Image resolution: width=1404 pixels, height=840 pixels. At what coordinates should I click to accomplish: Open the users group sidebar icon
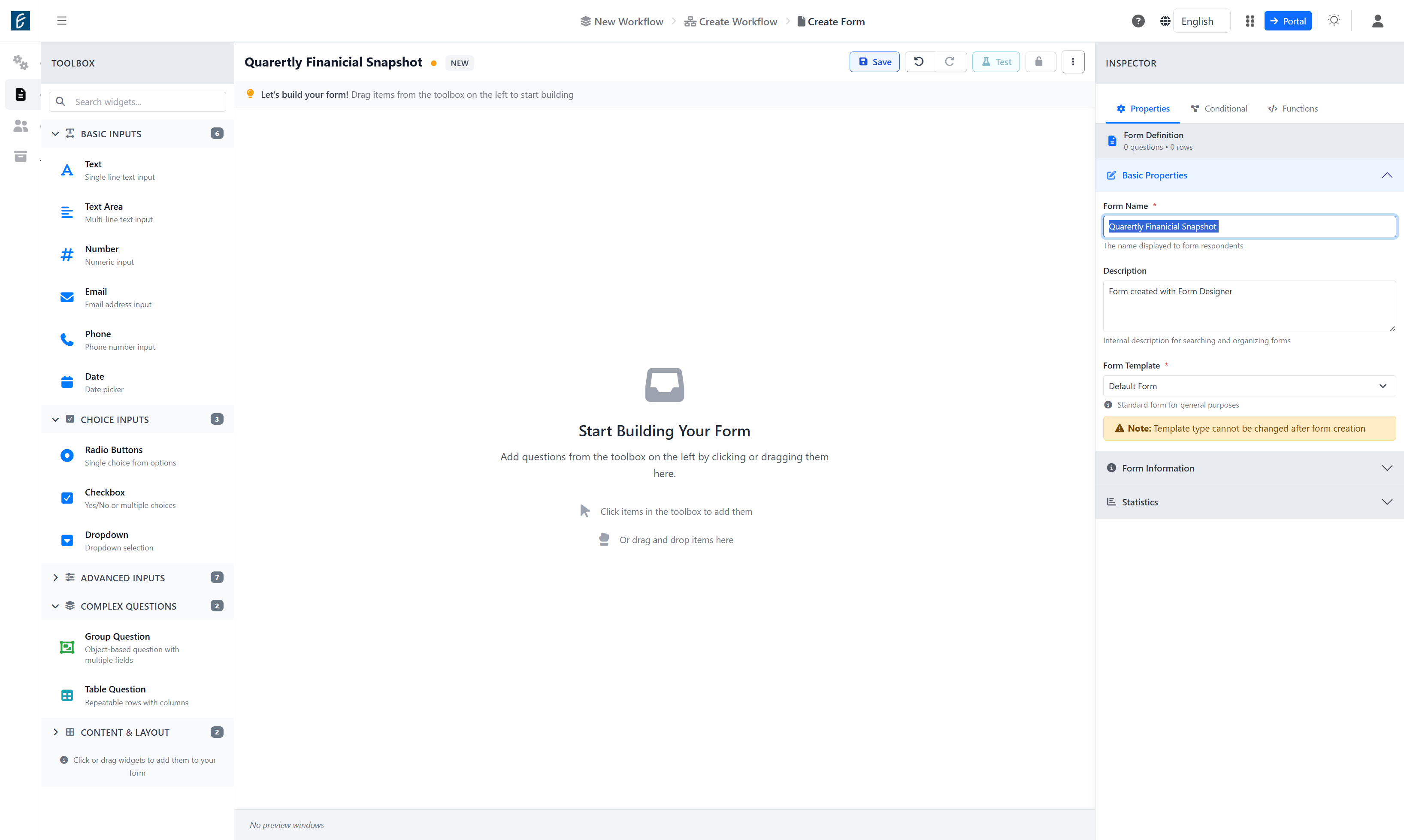pyautogui.click(x=20, y=126)
